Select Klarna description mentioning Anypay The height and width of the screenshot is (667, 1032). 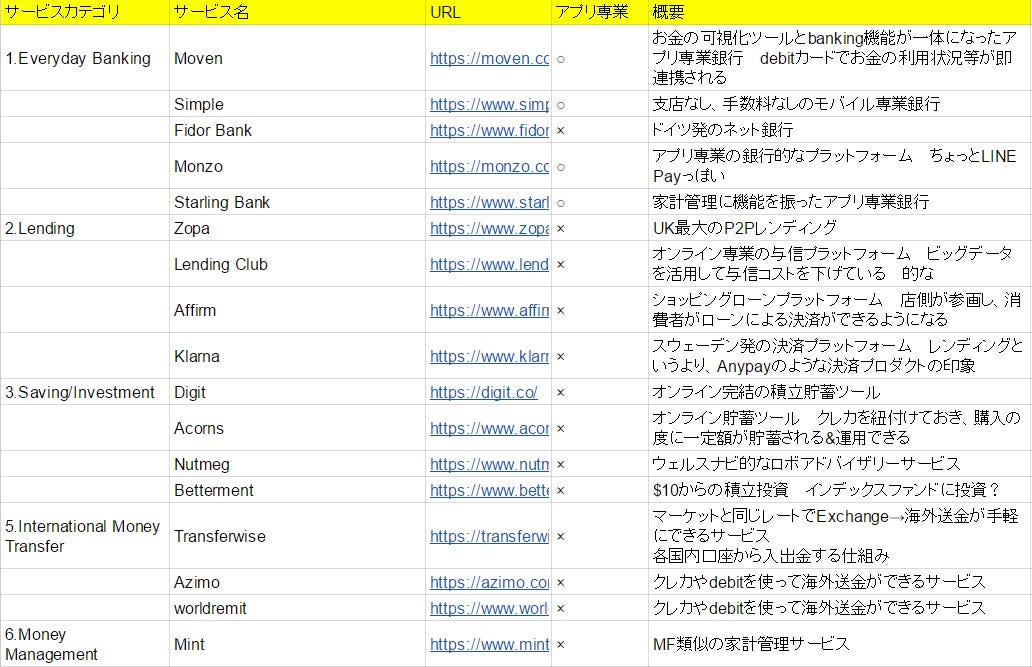coord(840,356)
